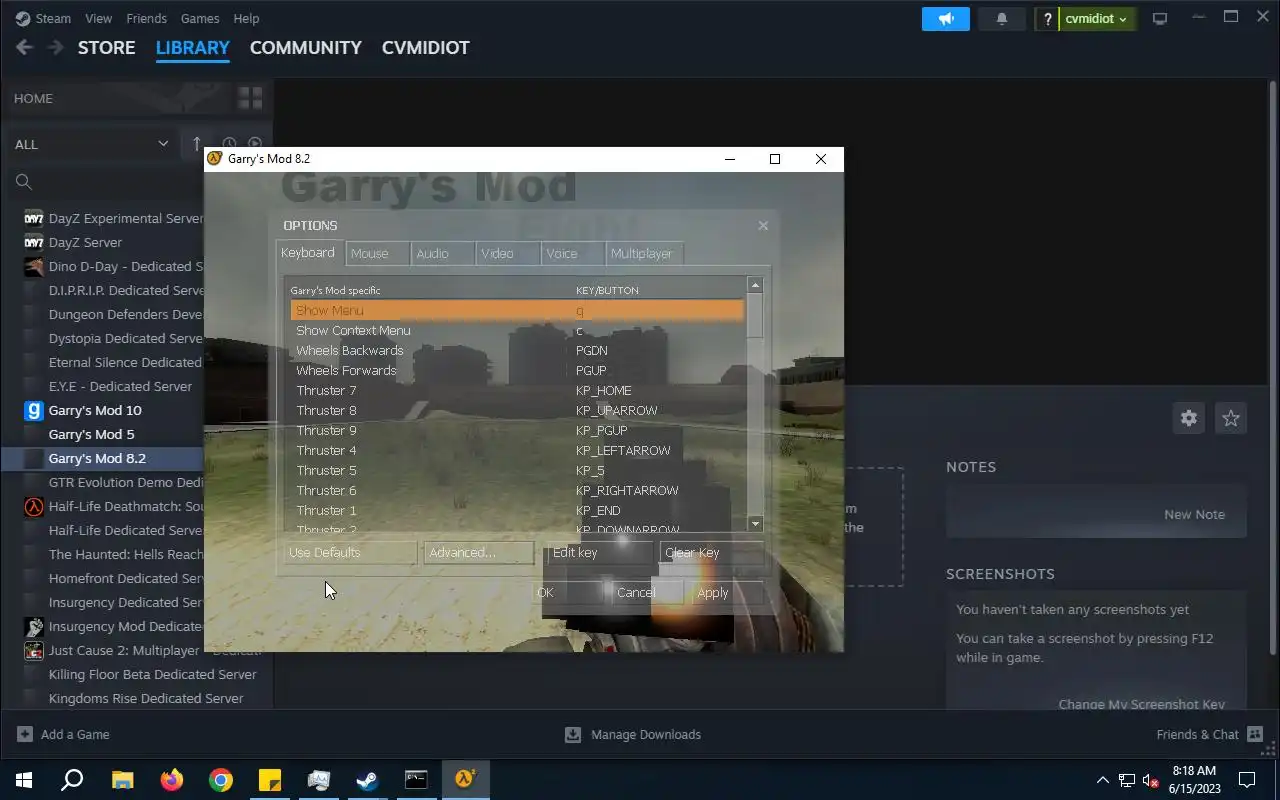Switch to Audio options tab
The image size is (1280, 800).
click(x=442, y=254)
